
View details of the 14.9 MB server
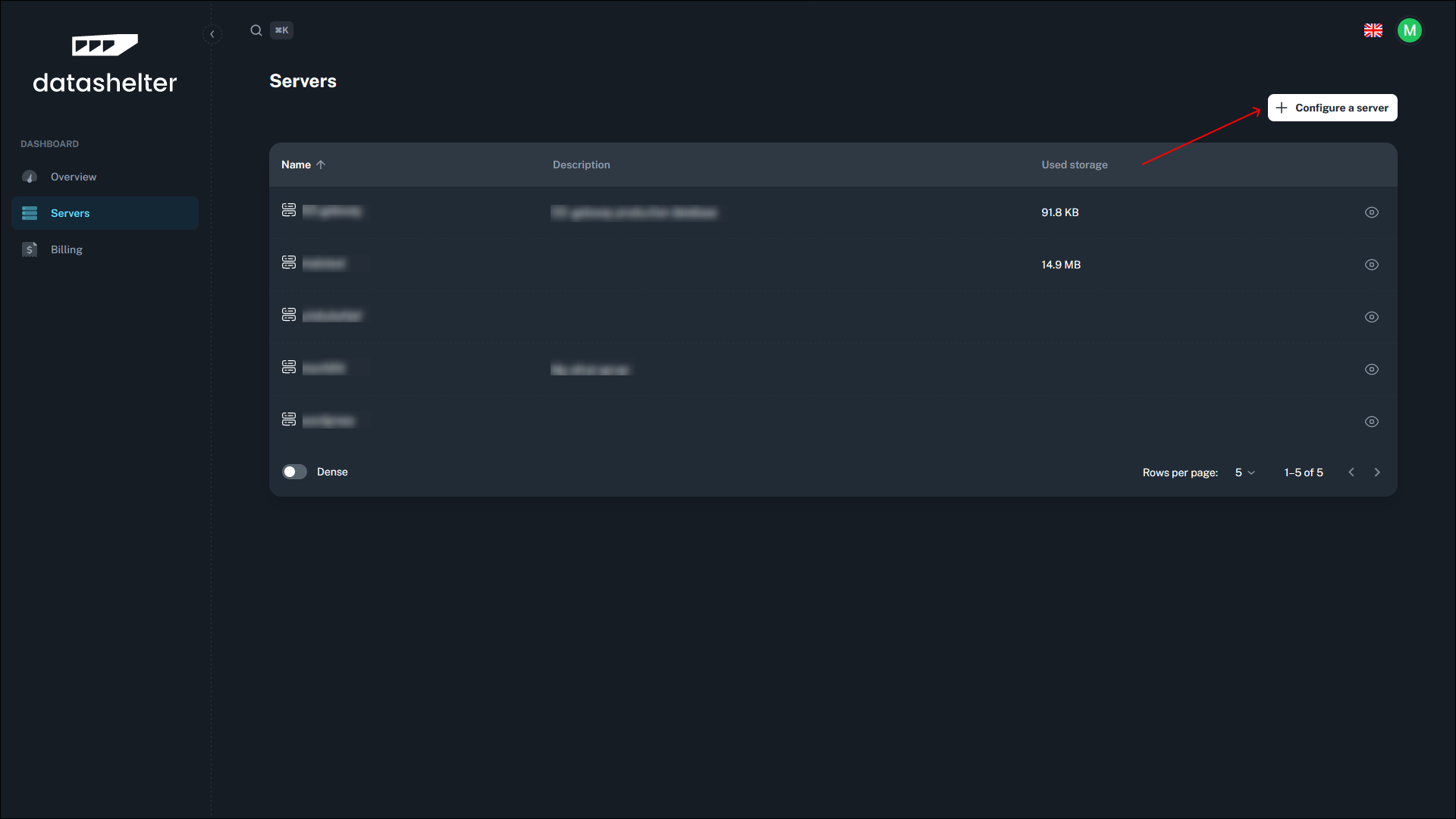(1372, 265)
